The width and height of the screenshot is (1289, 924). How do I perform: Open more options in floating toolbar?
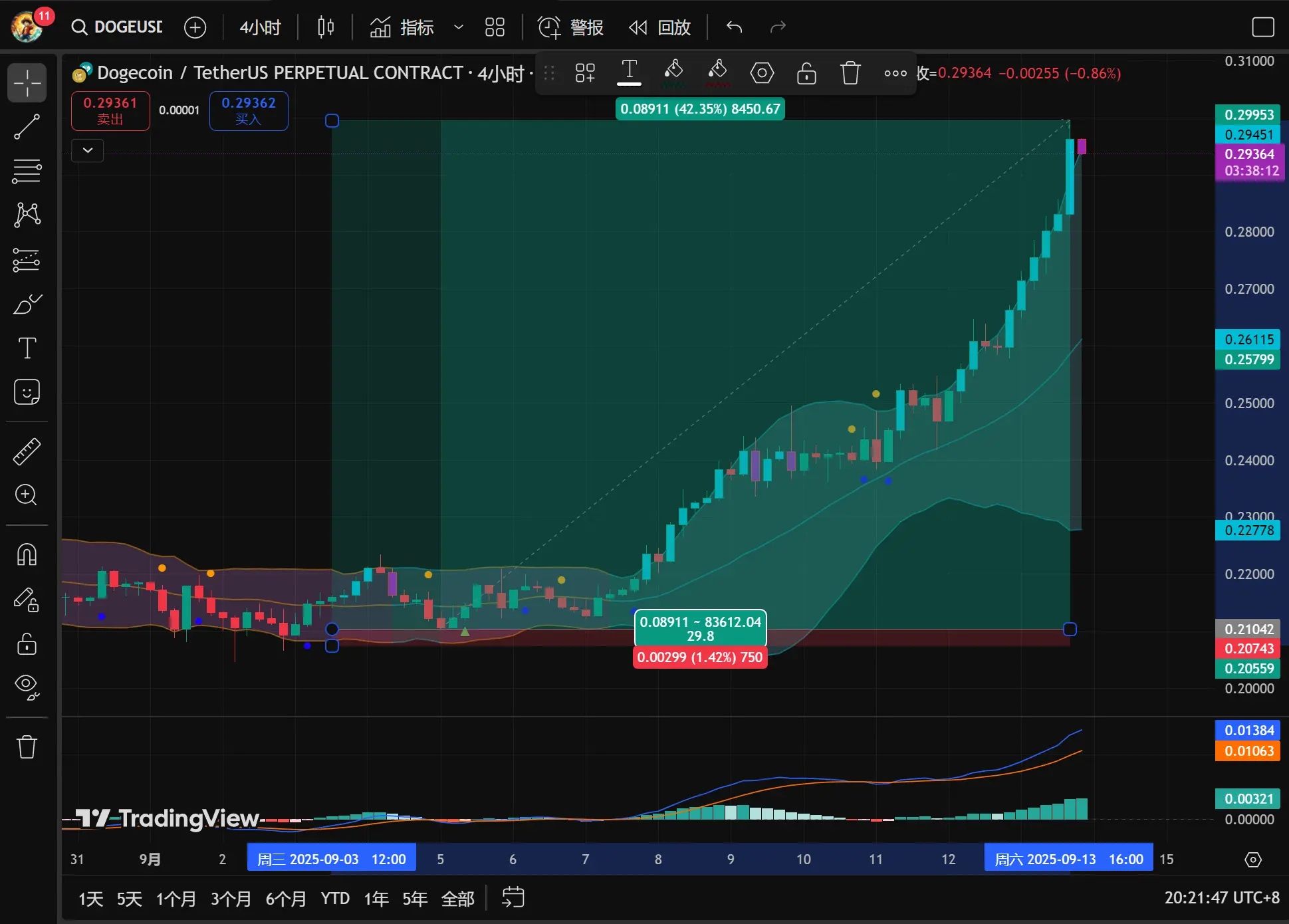(x=895, y=73)
